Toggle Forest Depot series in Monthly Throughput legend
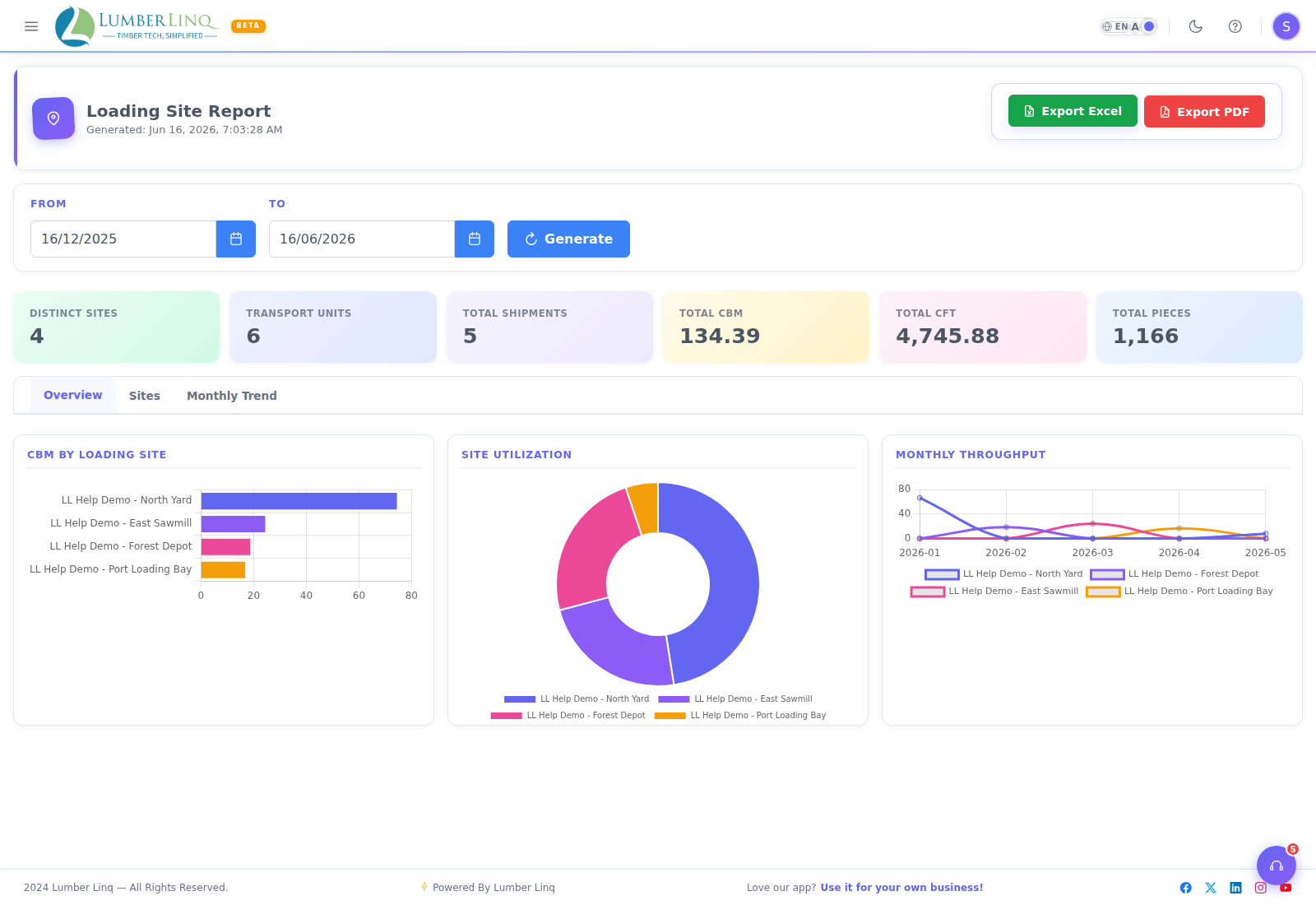 (1175, 574)
